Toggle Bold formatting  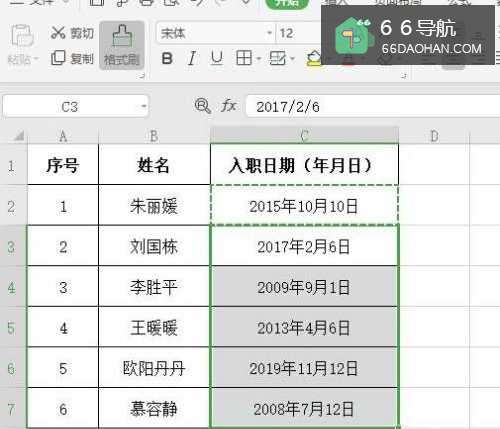[167, 59]
